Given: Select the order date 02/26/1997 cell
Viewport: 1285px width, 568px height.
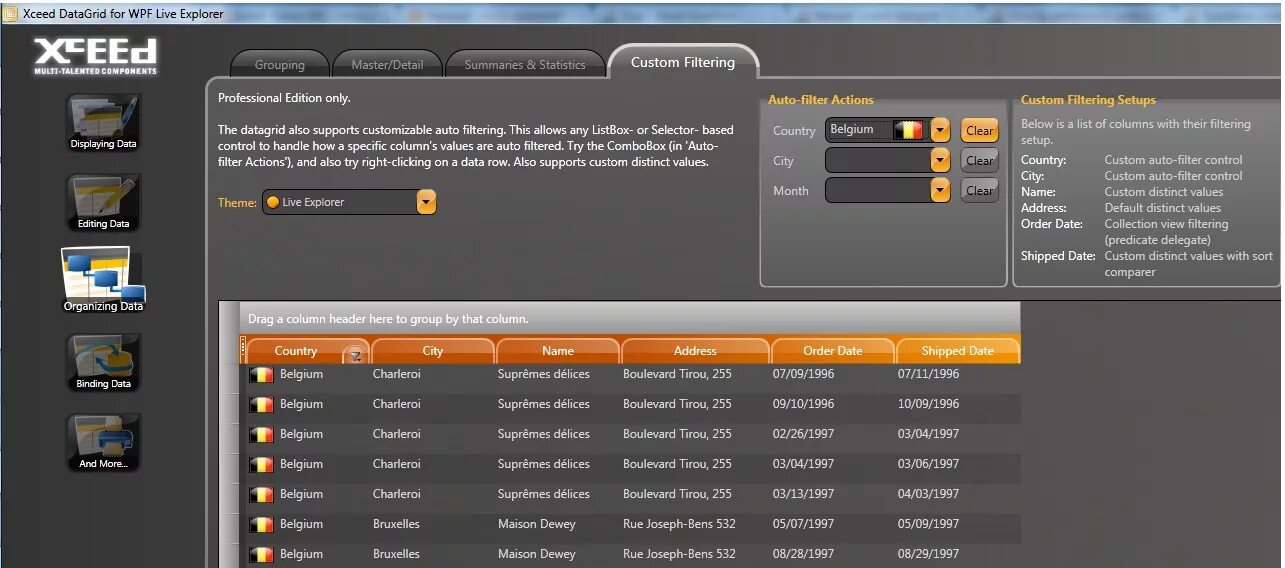Looking at the screenshot, I should point(803,434).
